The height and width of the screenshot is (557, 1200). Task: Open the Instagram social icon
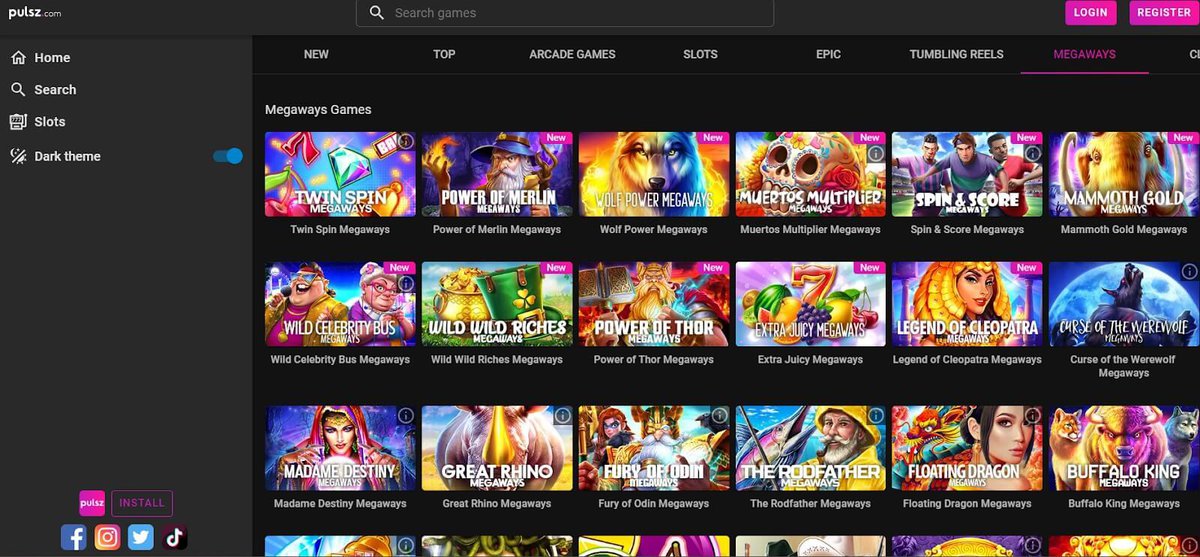(x=108, y=538)
